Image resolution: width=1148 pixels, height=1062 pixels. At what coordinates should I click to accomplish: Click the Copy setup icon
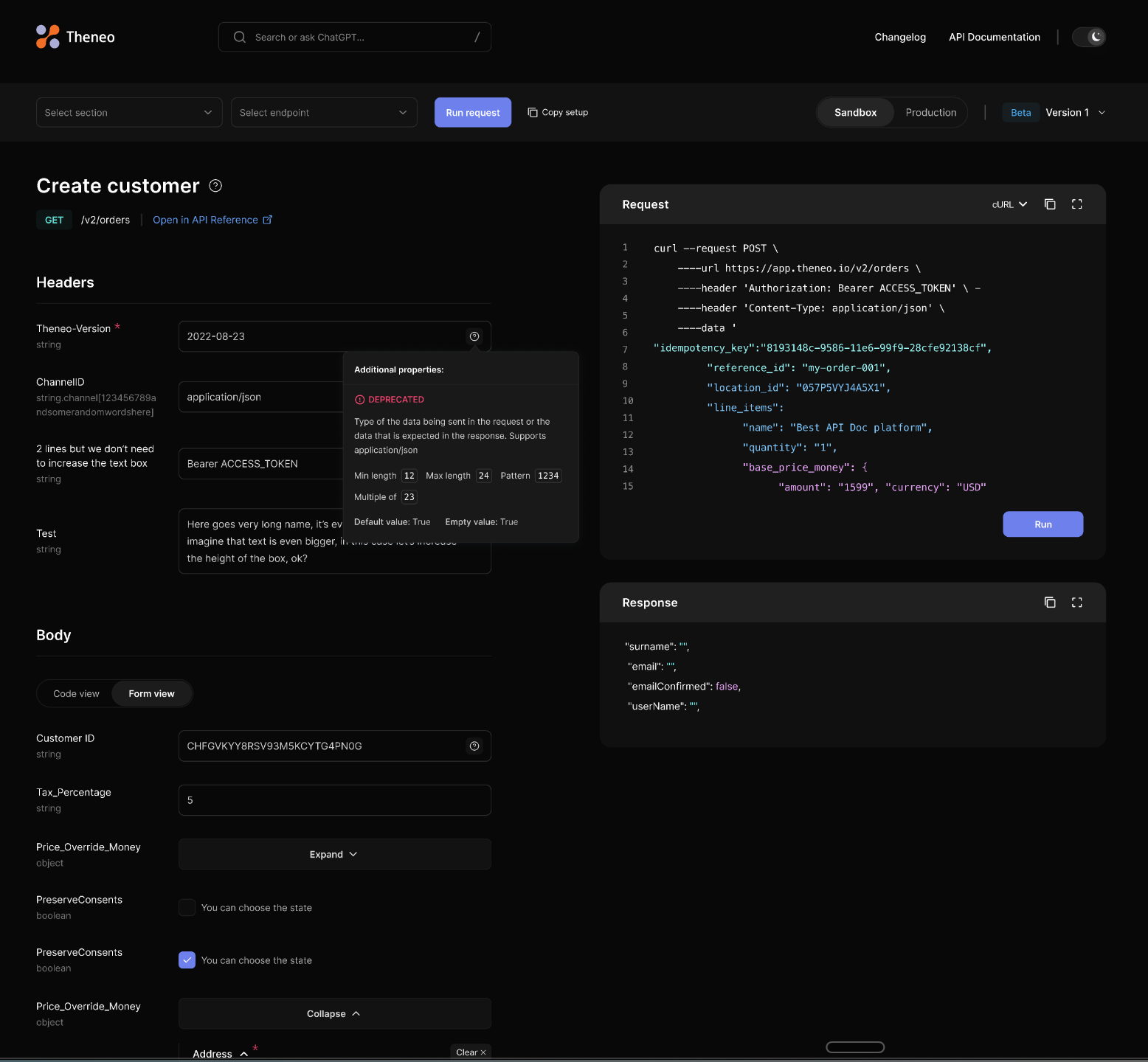click(x=533, y=112)
